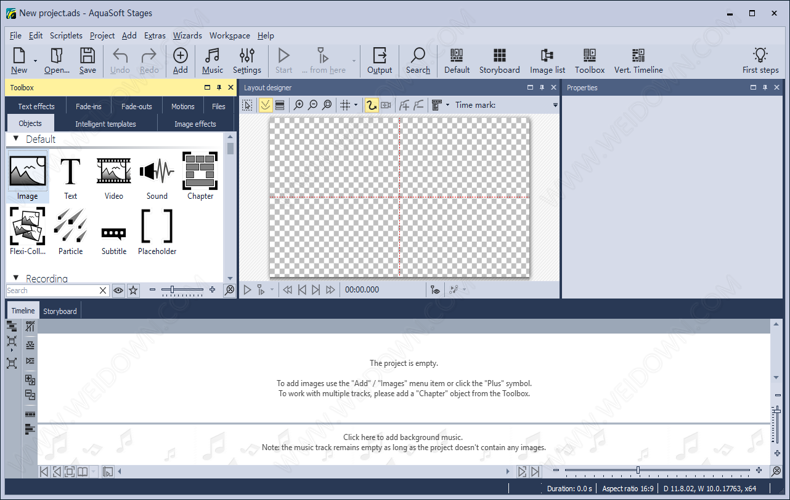
Task: Open the Image effects tab
Action: coord(195,123)
